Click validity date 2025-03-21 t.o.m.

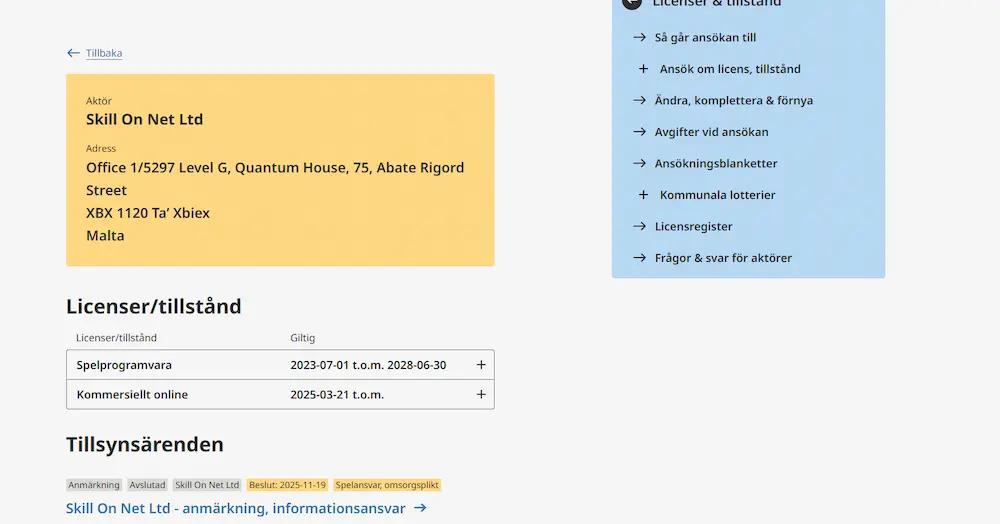coord(337,395)
